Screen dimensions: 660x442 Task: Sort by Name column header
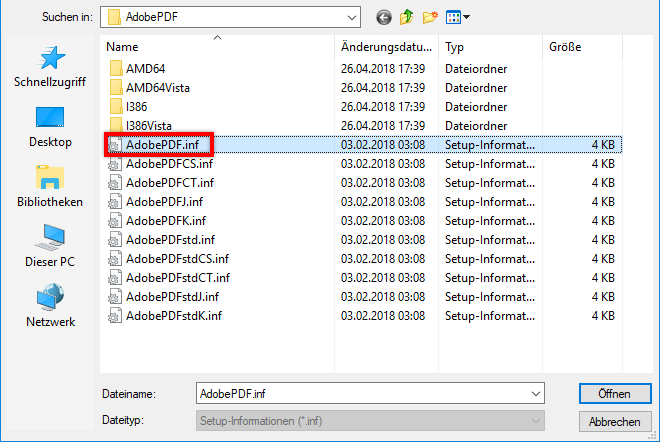pyautogui.click(x=217, y=47)
